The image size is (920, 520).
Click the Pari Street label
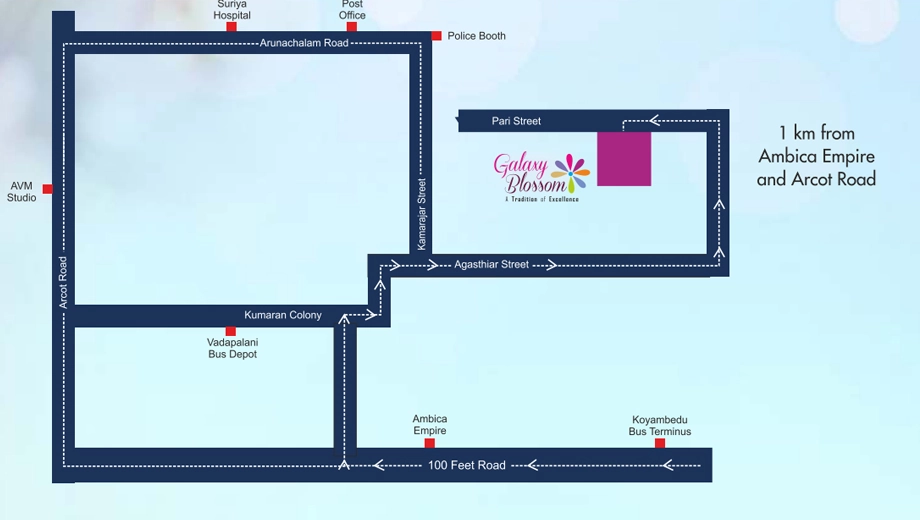pos(516,121)
